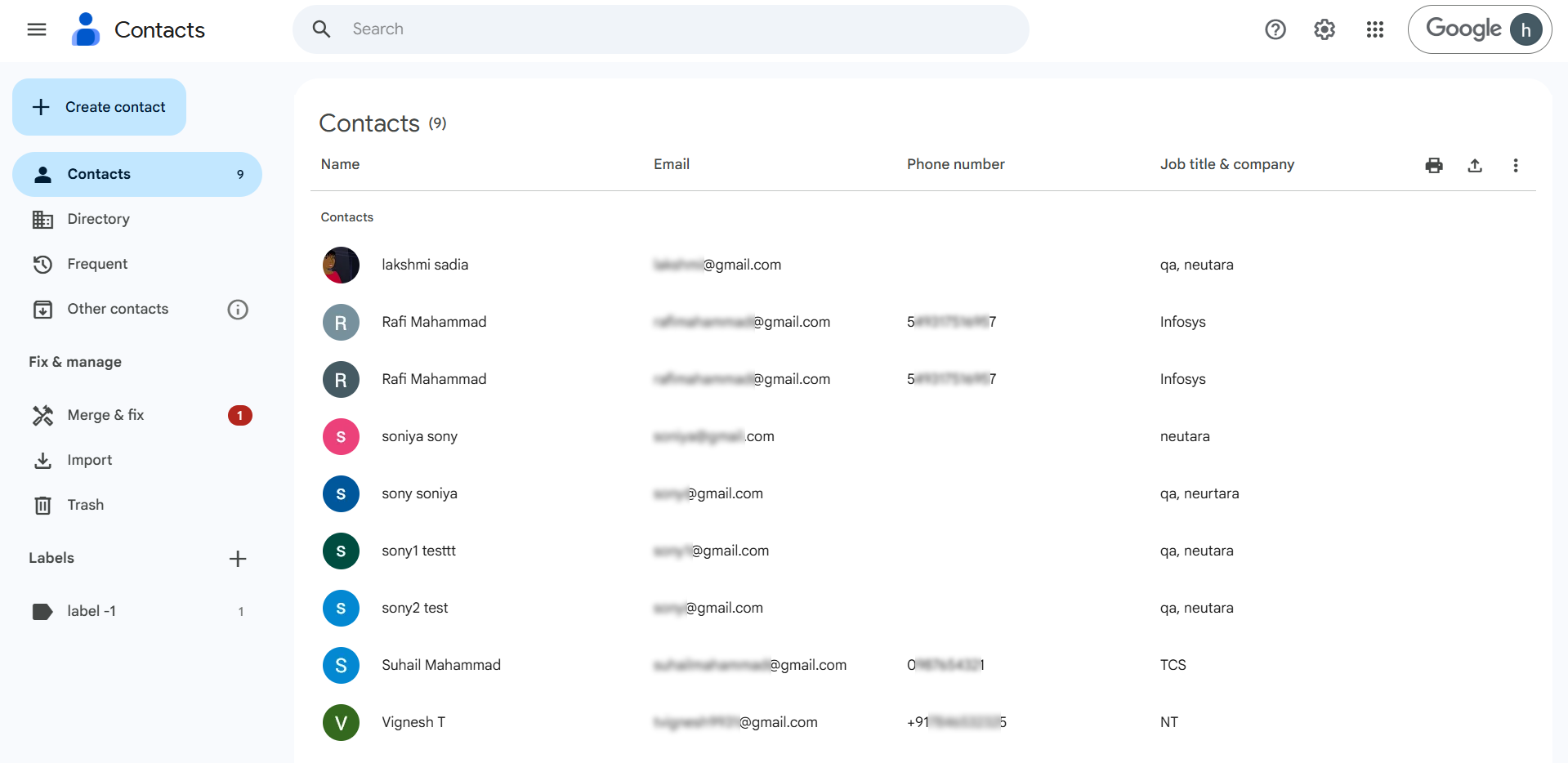Open the sony soniya contact name
The width and height of the screenshot is (1568, 763).
click(x=419, y=493)
